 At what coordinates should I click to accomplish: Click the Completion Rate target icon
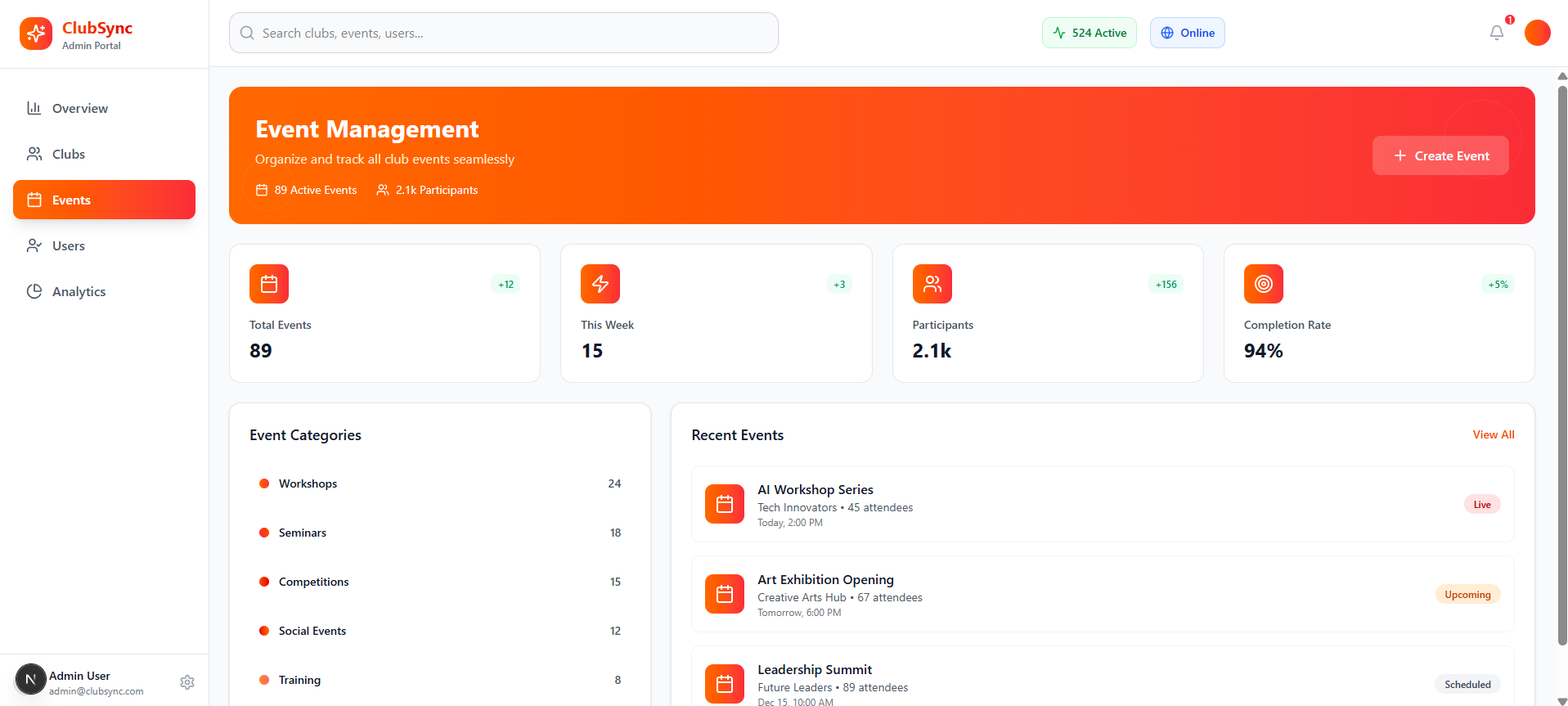tap(1264, 284)
